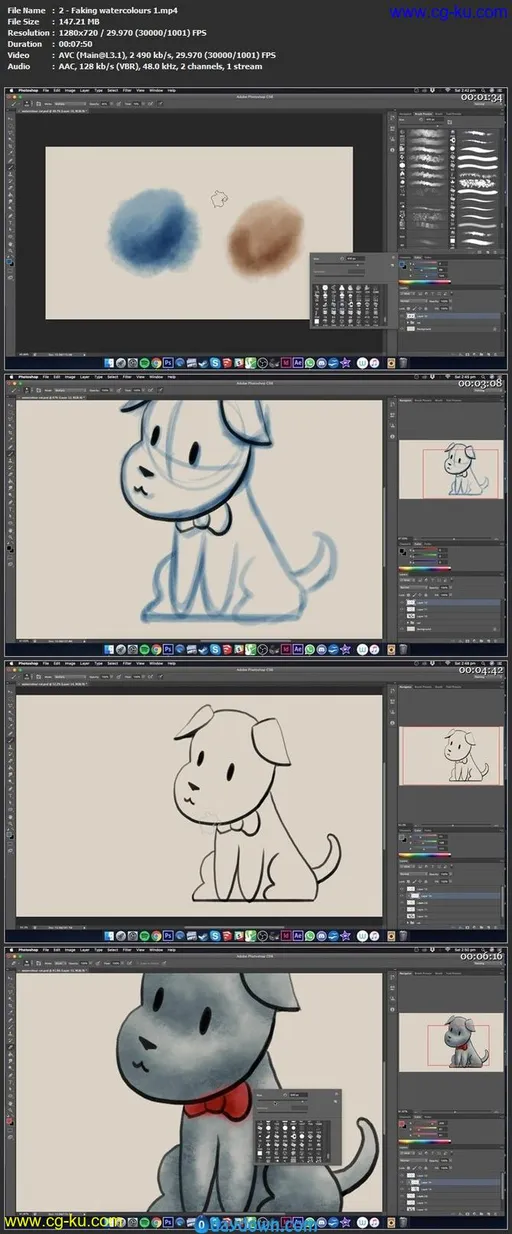Image resolution: width=512 pixels, height=1234 pixels.
Task: Click InDesign dock icon in 00:03:08 frame
Action: 286,649
